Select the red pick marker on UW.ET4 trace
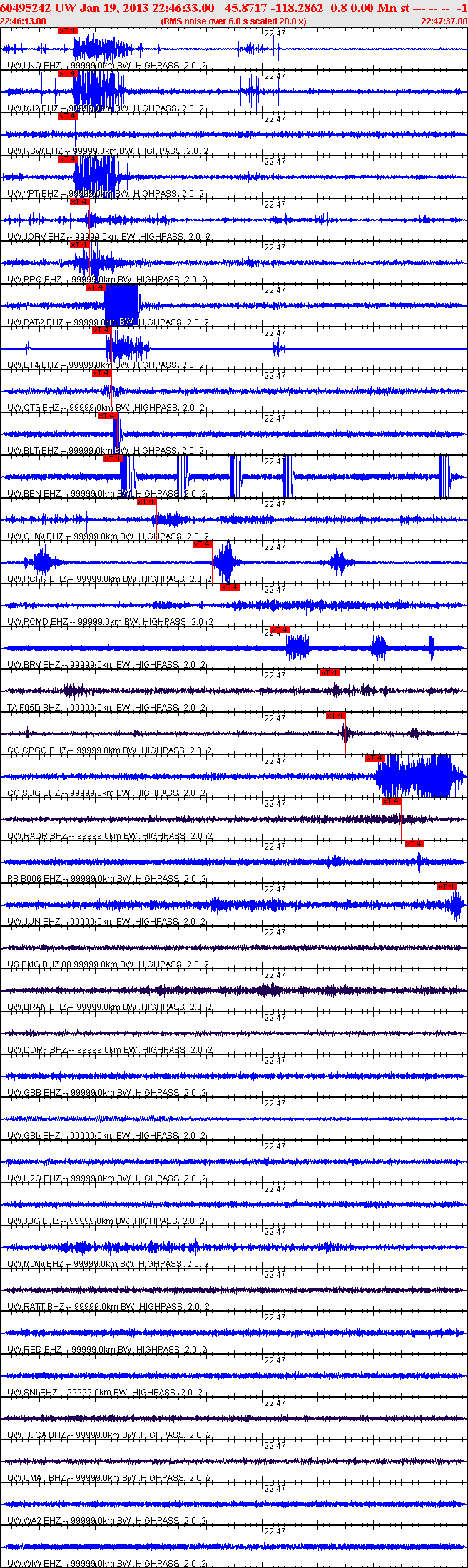The image size is (468, 1568). click(102, 330)
